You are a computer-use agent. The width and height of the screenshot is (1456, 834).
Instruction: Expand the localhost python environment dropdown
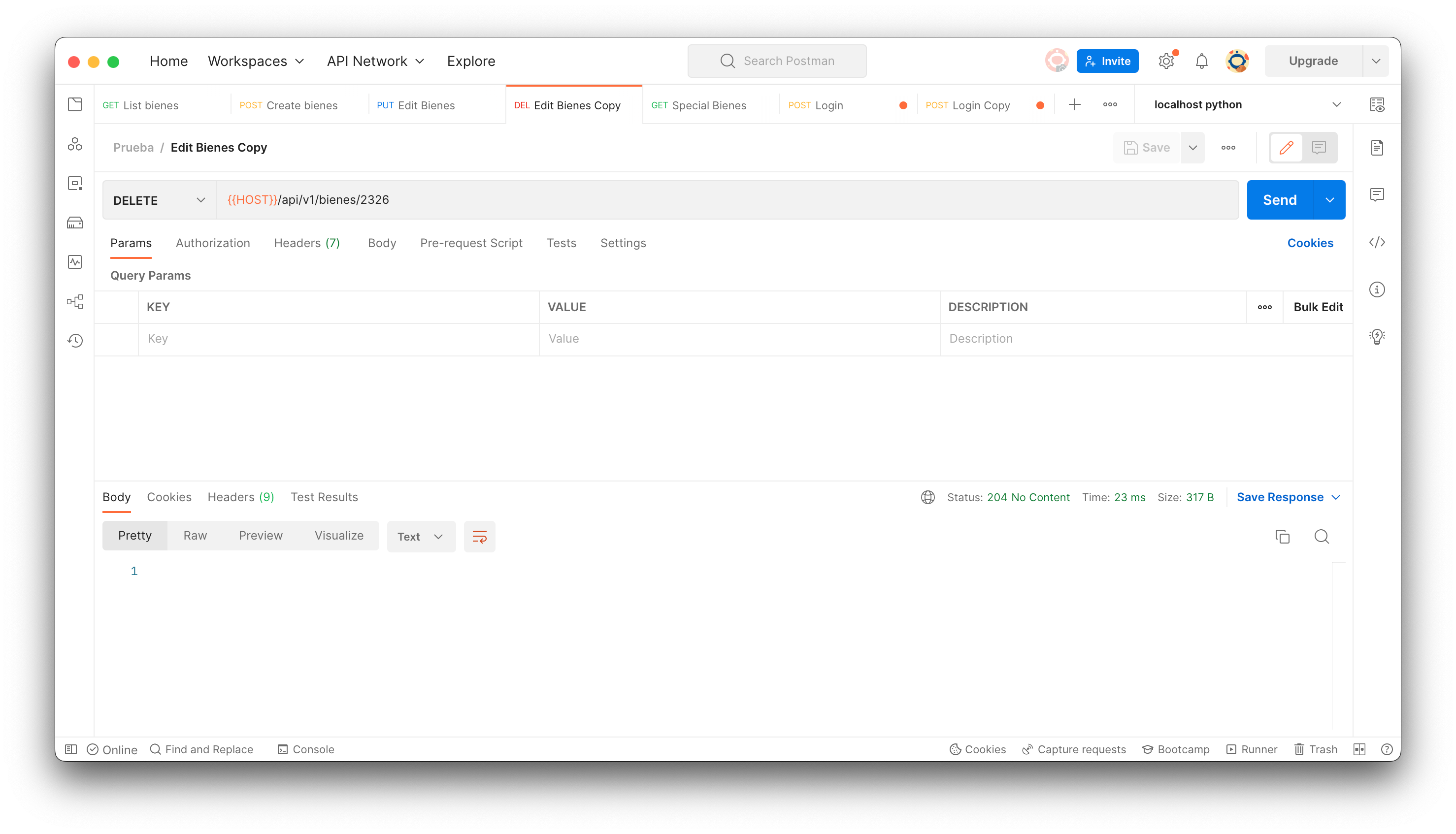point(1337,104)
